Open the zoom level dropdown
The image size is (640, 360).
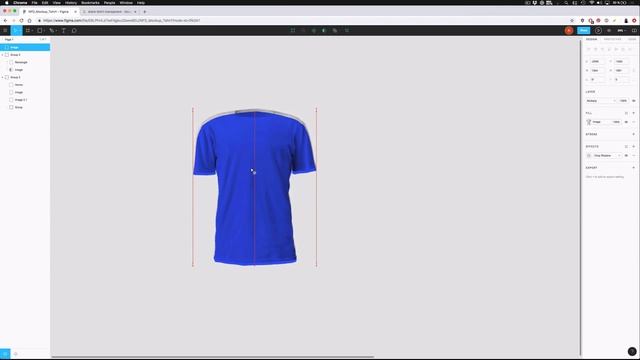tap(621, 31)
